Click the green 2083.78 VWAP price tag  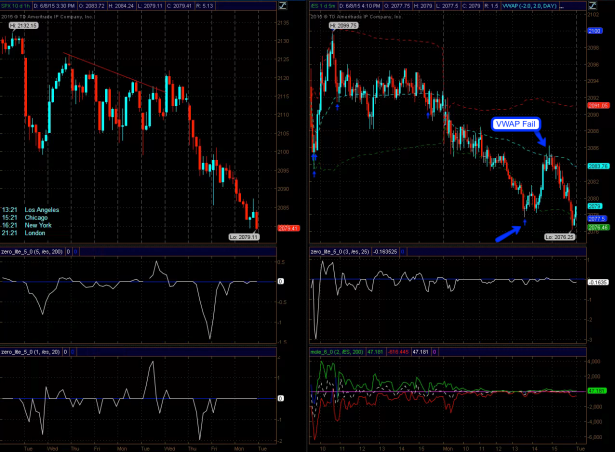[597, 165]
